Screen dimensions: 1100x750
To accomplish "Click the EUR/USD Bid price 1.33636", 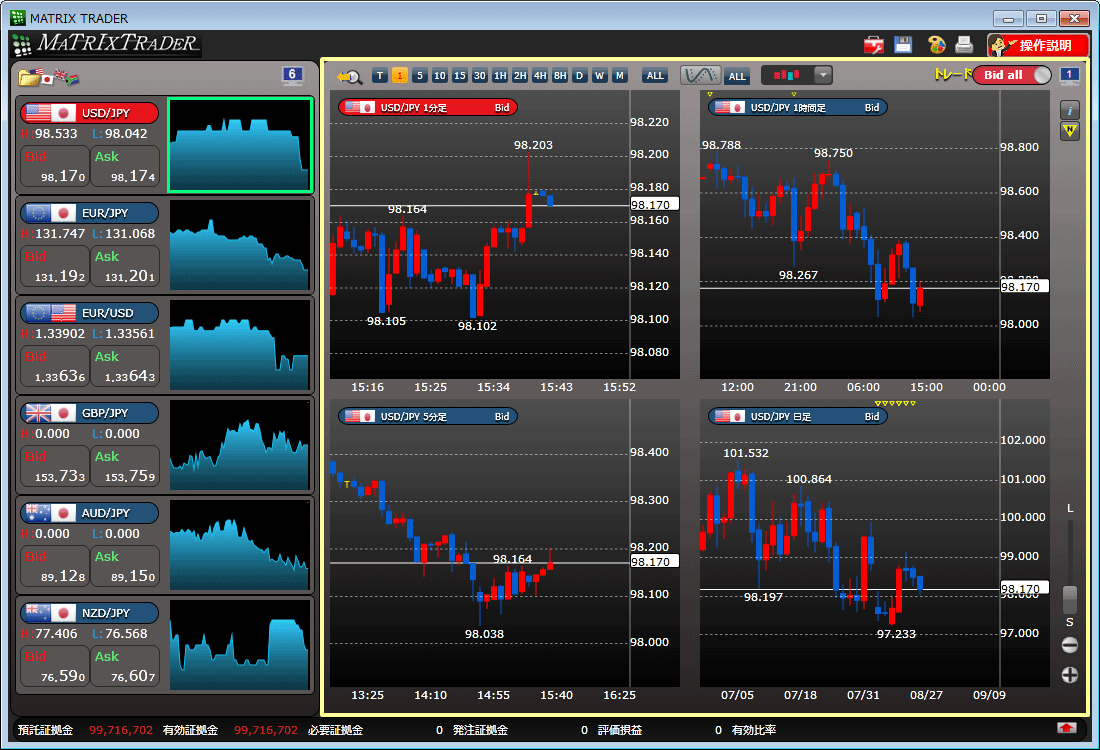I will [x=55, y=367].
